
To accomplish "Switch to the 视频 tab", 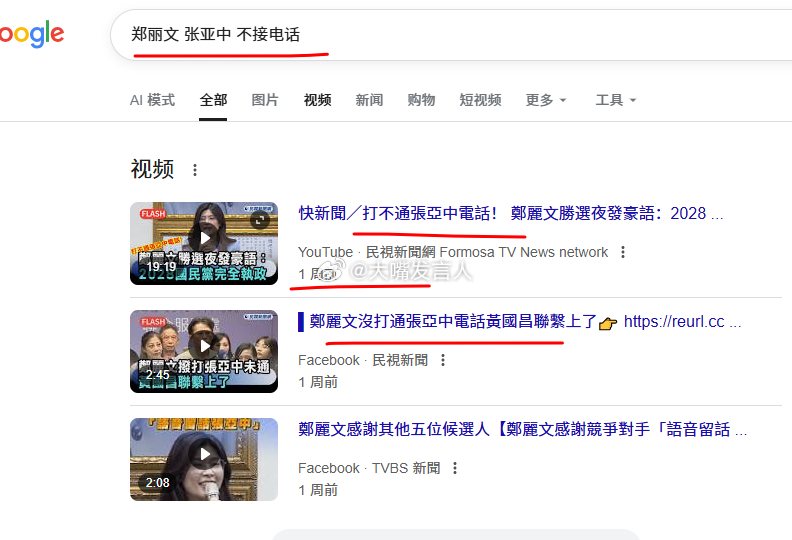I will 317,100.
